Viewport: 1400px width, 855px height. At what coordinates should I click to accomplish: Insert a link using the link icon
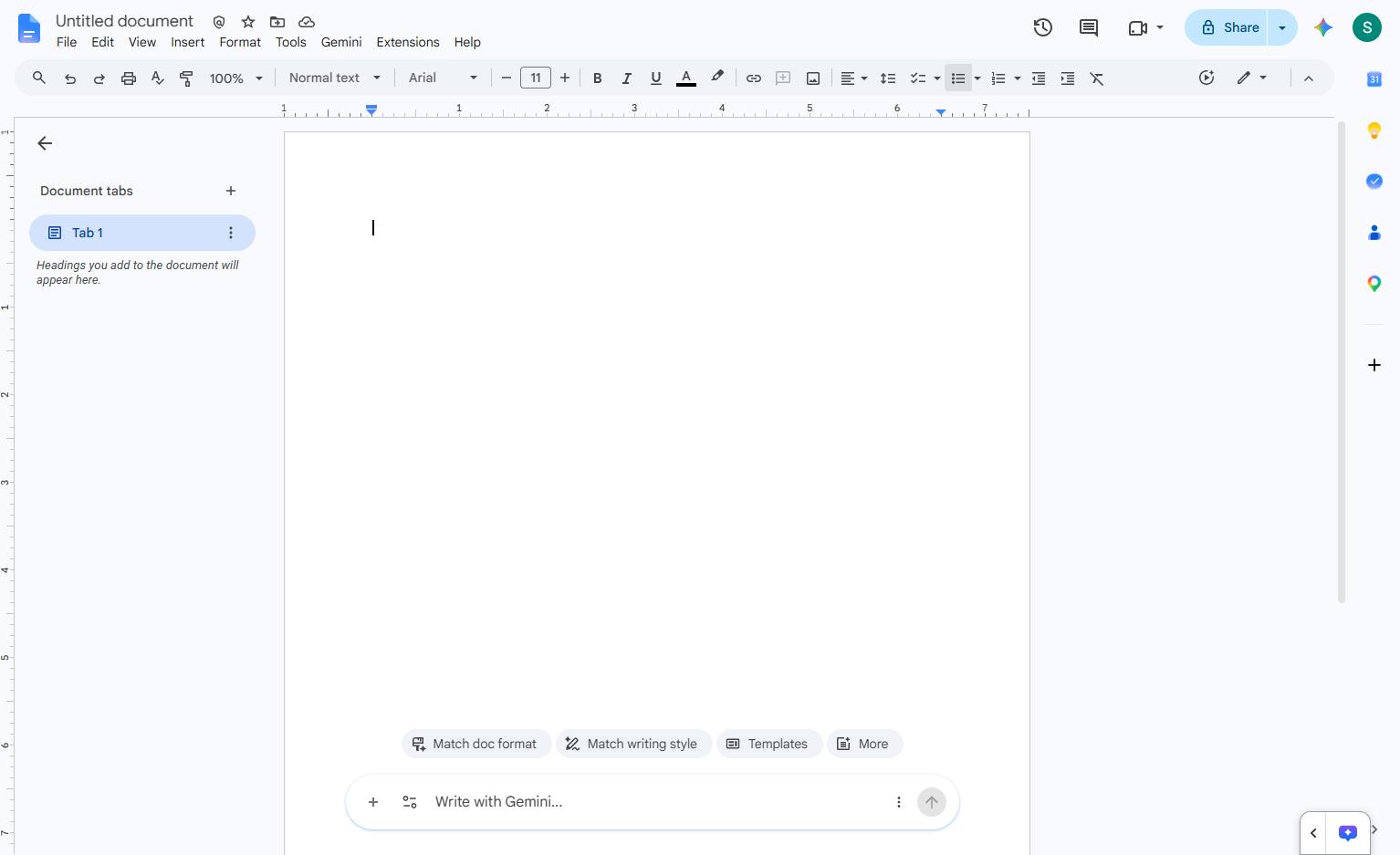[754, 78]
